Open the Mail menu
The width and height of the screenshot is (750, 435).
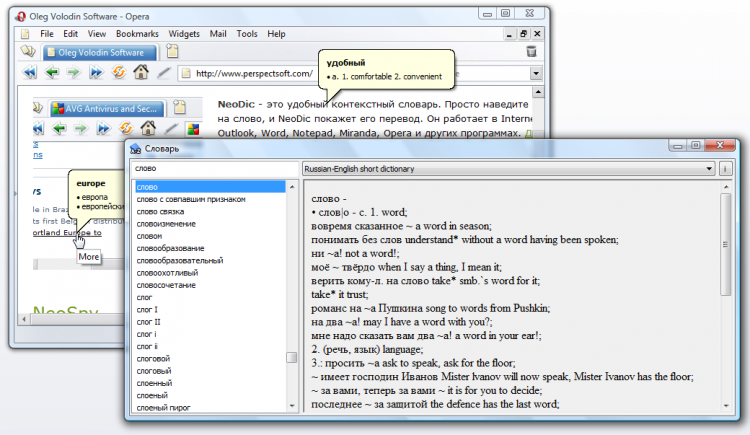[218, 34]
